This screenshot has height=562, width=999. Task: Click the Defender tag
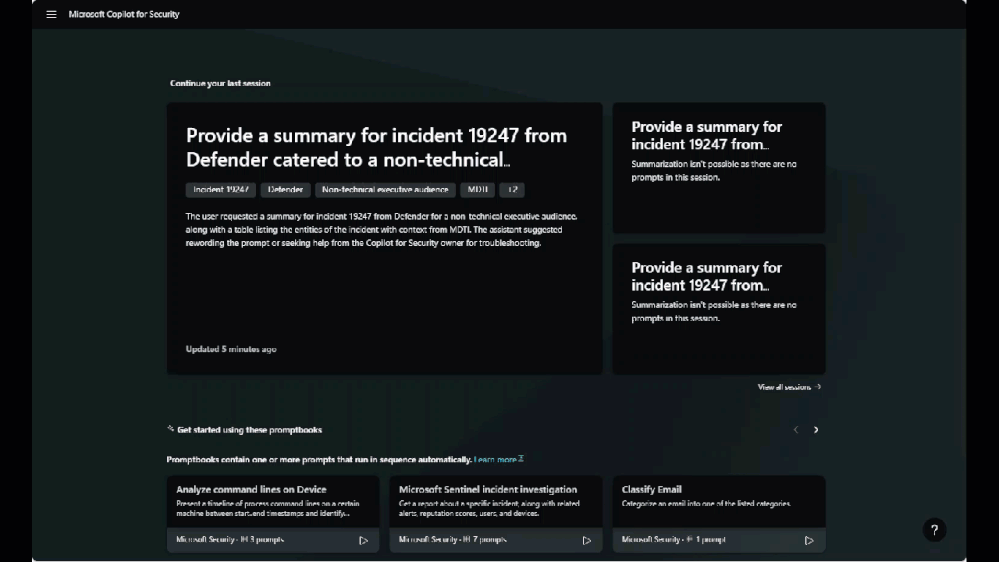coord(285,190)
